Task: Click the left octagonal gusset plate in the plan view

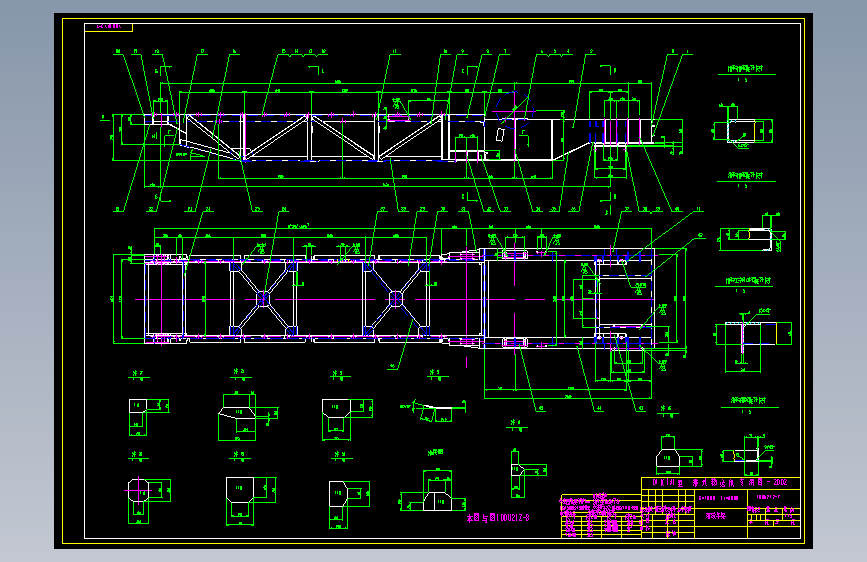Action: pos(263,299)
